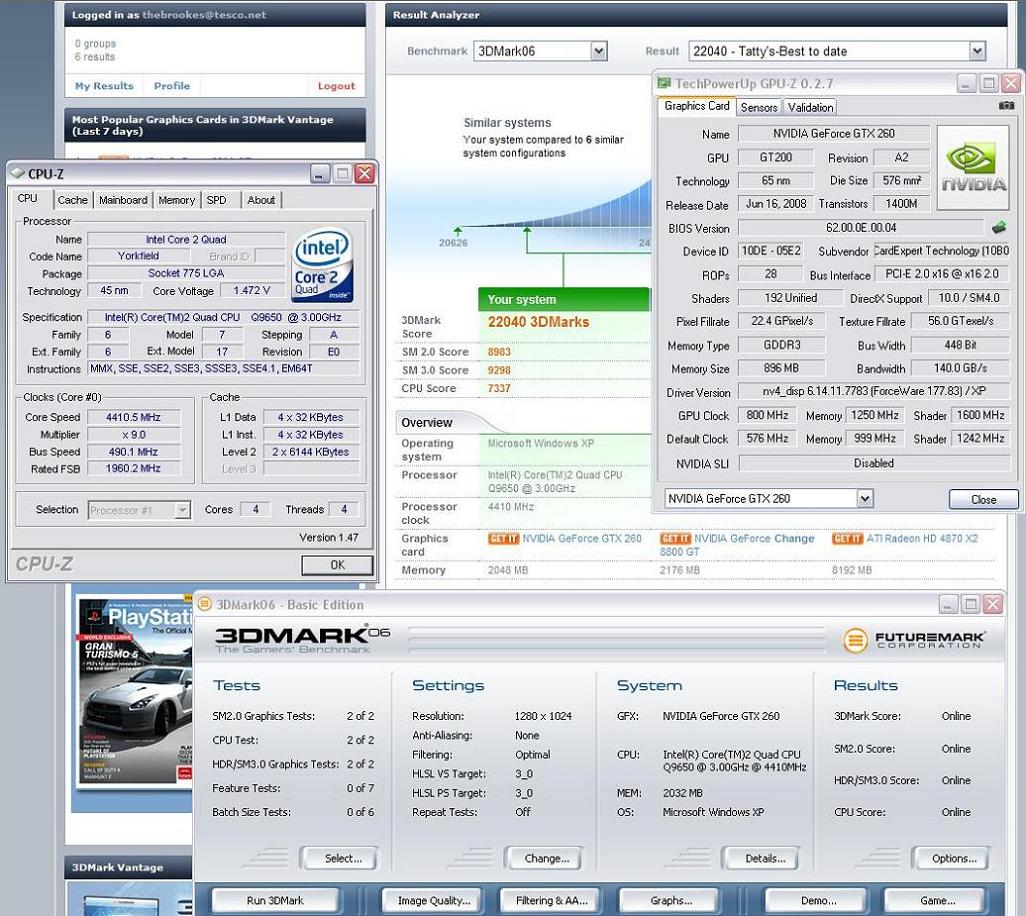The image size is (1026, 916).
Task: Open the My Results link
Action: pos(104,86)
